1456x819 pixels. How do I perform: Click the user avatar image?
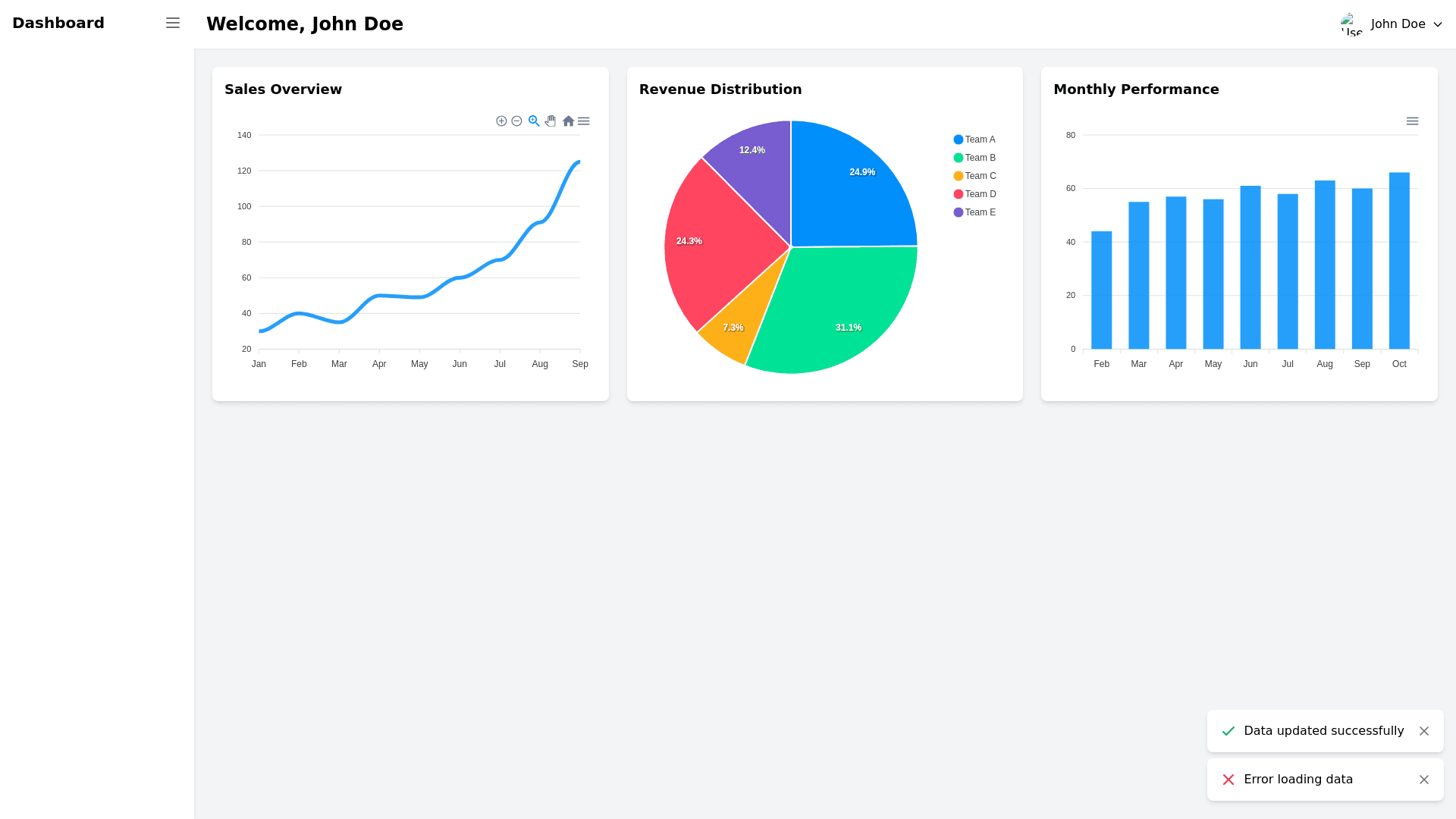point(1351,24)
